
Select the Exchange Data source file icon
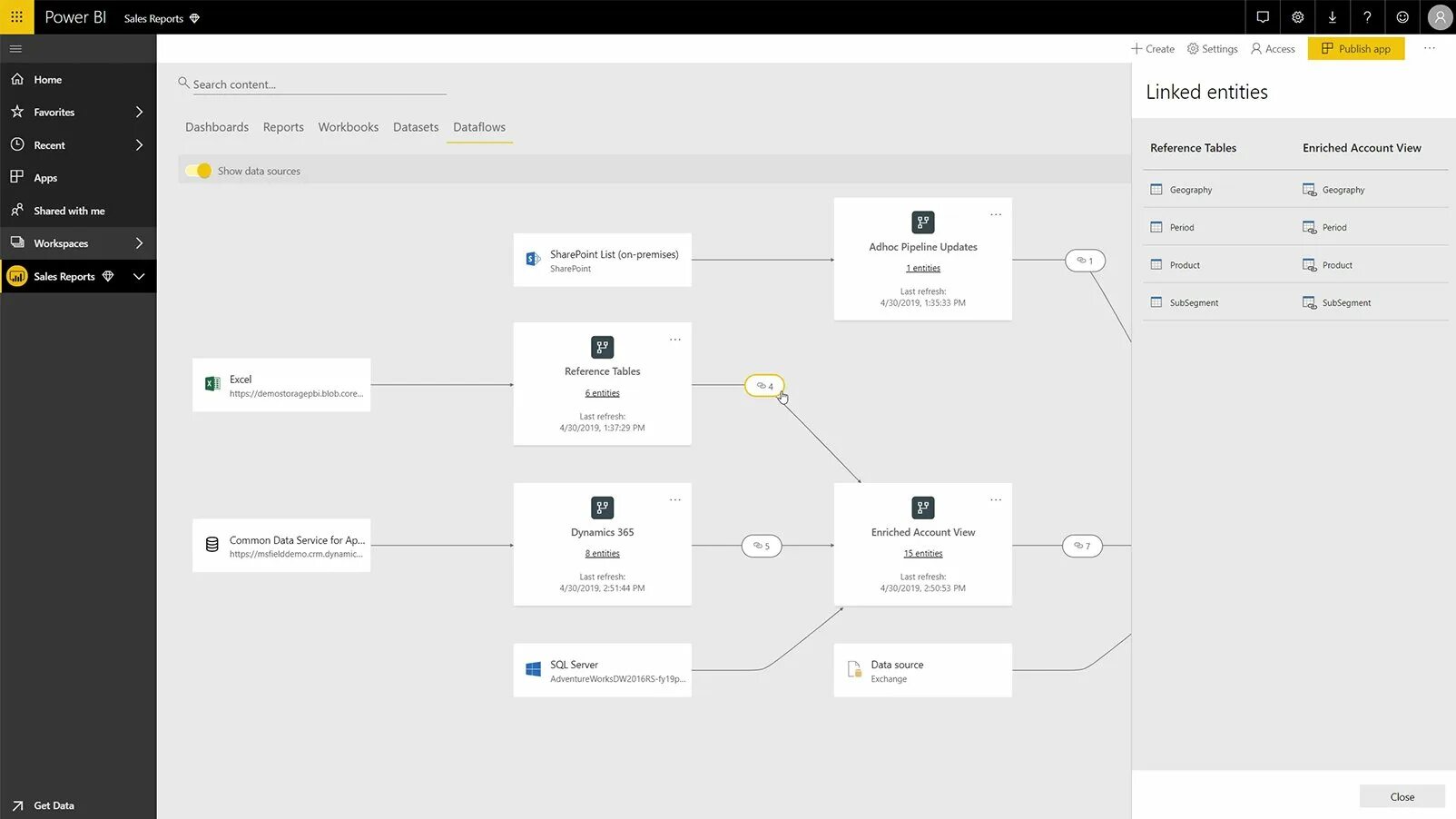coord(854,669)
